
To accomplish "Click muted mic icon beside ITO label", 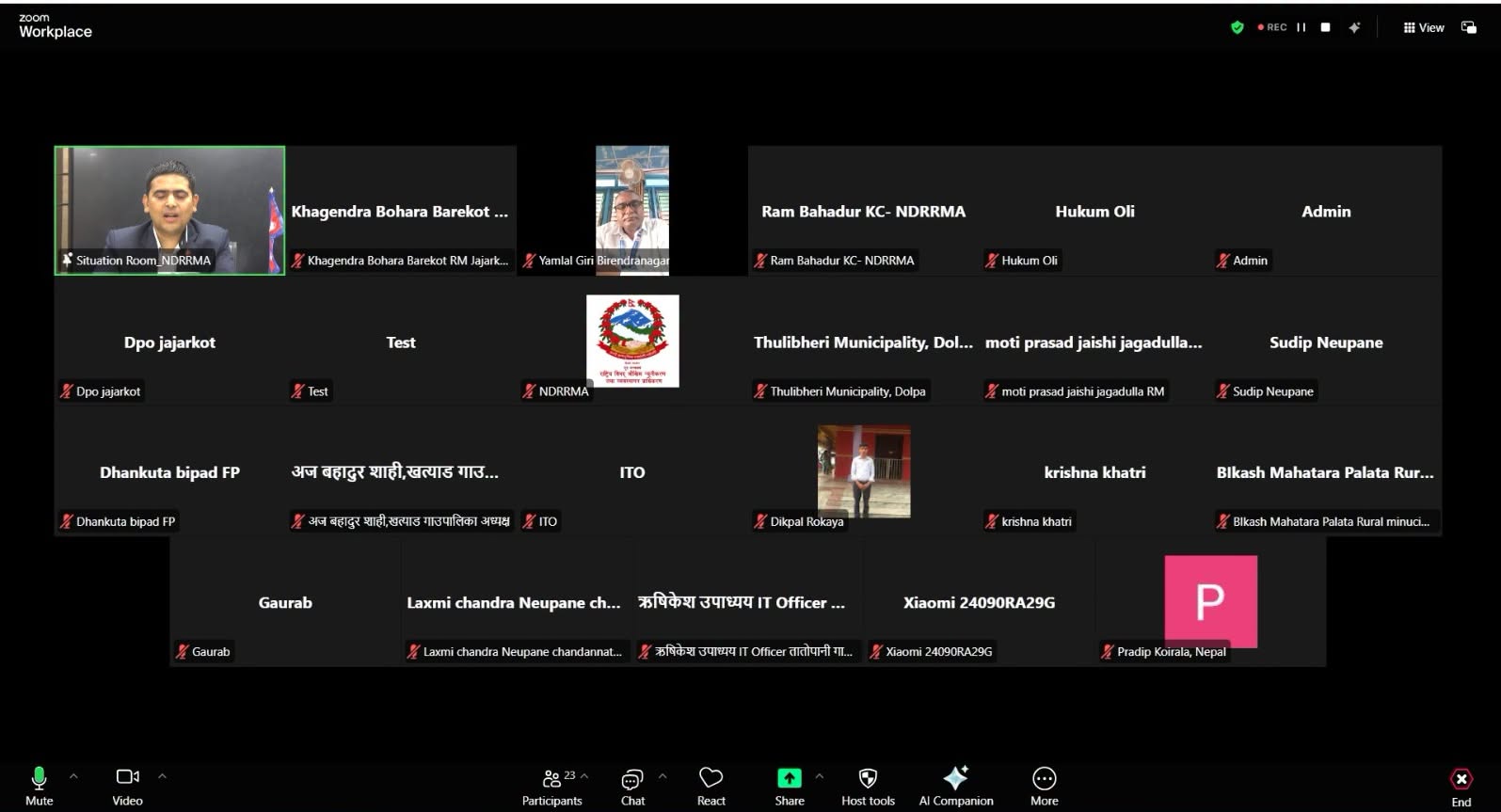I will (530, 521).
